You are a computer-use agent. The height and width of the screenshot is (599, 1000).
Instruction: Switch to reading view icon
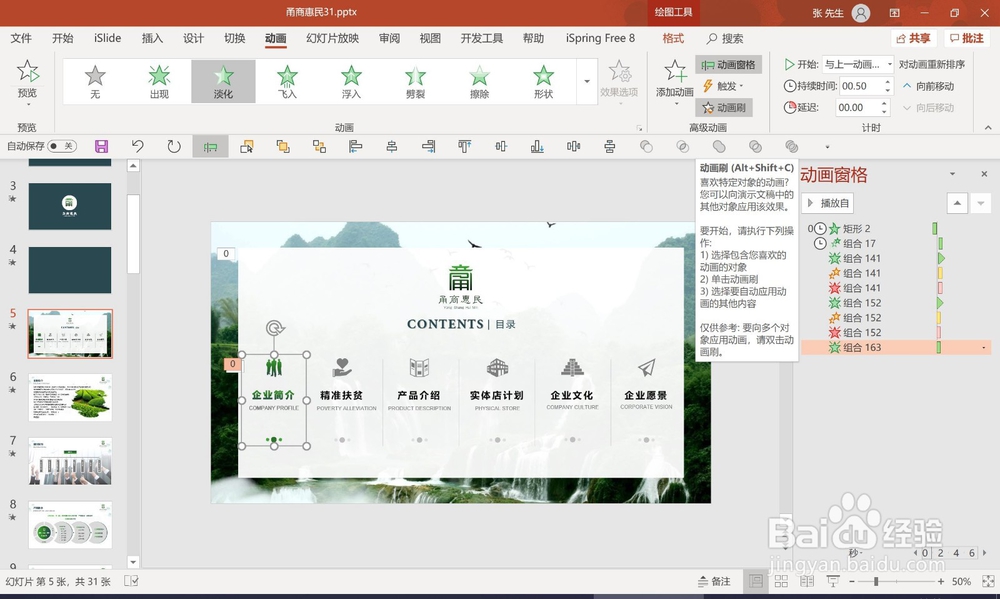click(x=807, y=581)
